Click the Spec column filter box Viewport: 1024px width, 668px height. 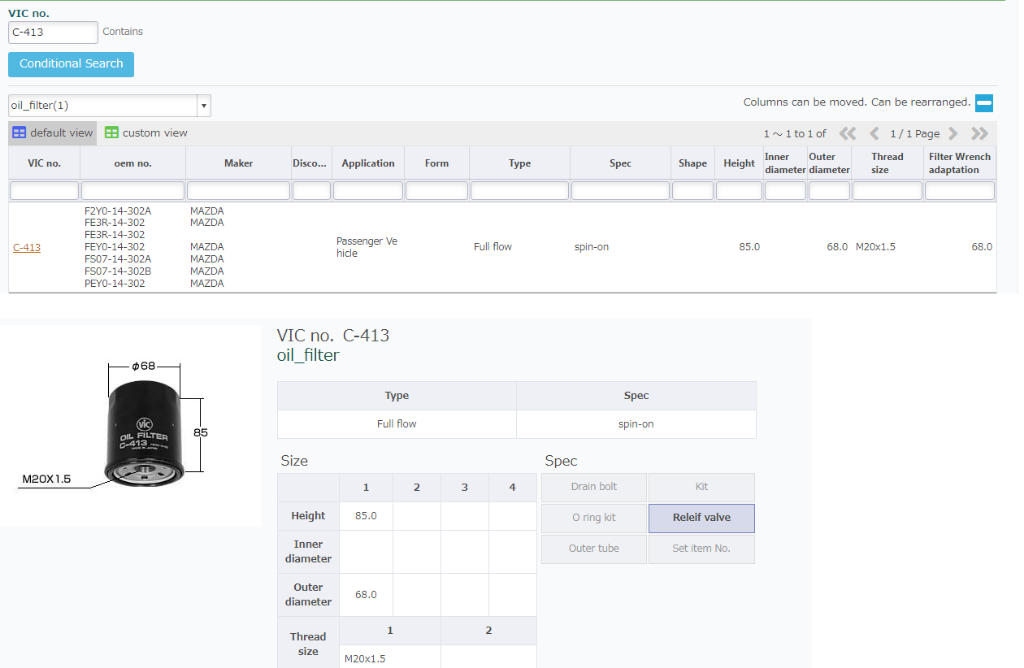coord(620,191)
